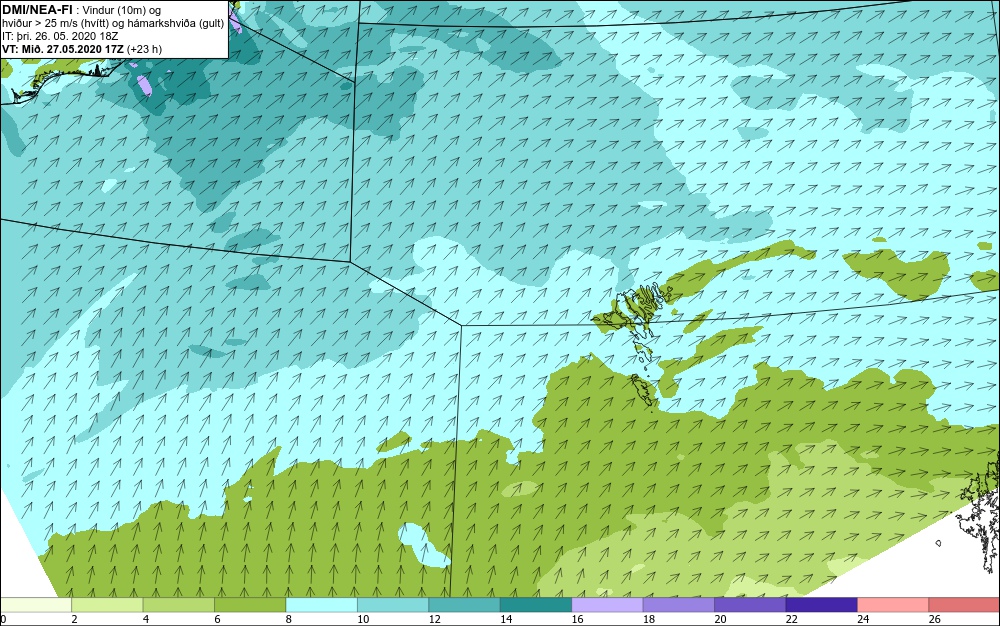This screenshot has width=1000, height=626.
Task: Click the 26+ m/s red legend swatch
Action: click(964, 605)
